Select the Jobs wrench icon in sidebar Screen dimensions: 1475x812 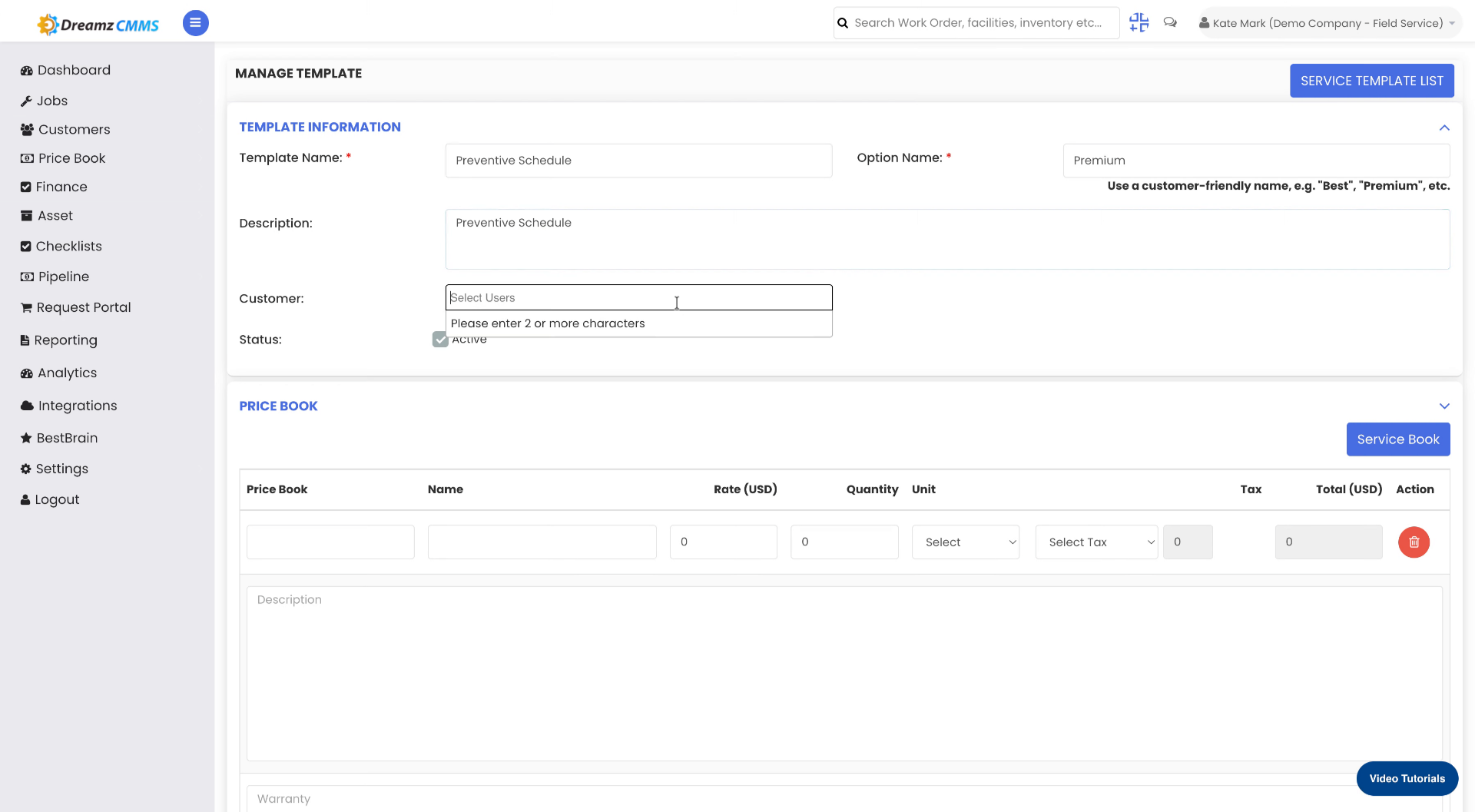(x=27, y=101)
